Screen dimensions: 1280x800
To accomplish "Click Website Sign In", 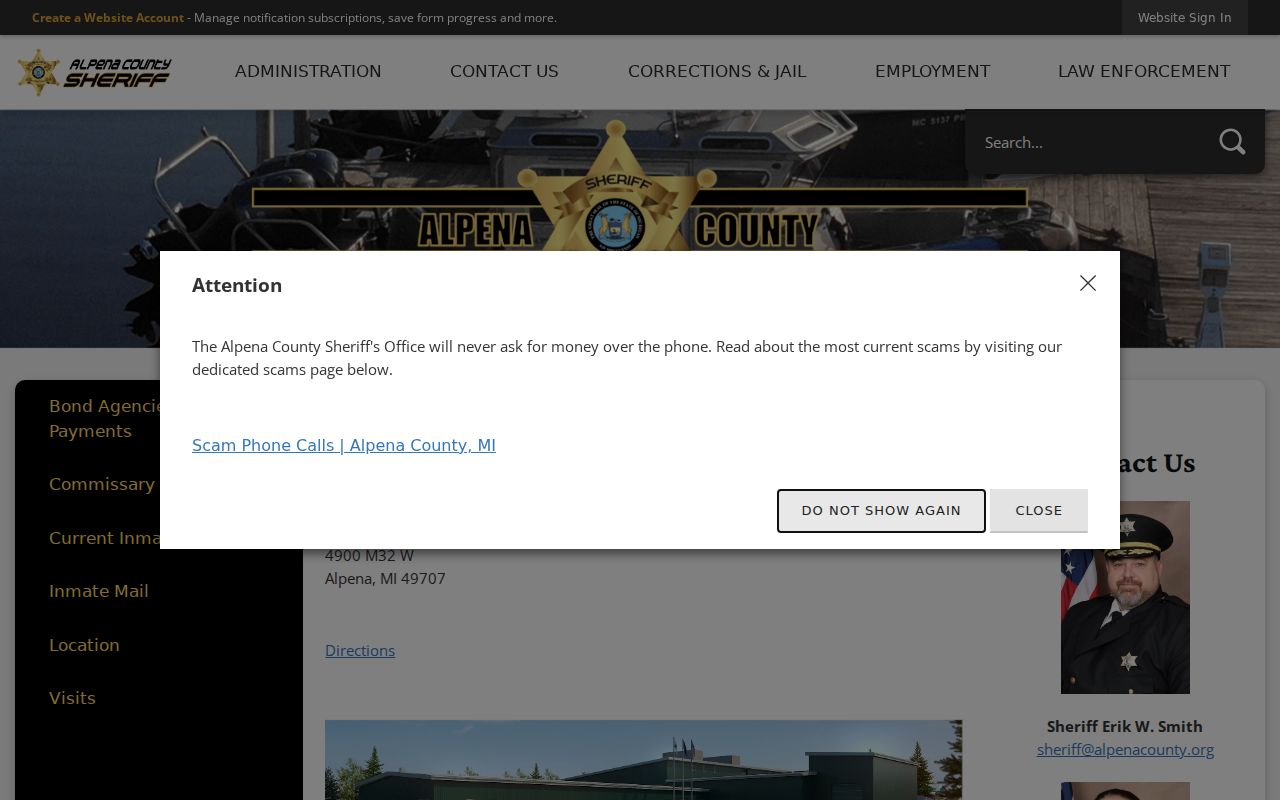I will pos(1184,17).
